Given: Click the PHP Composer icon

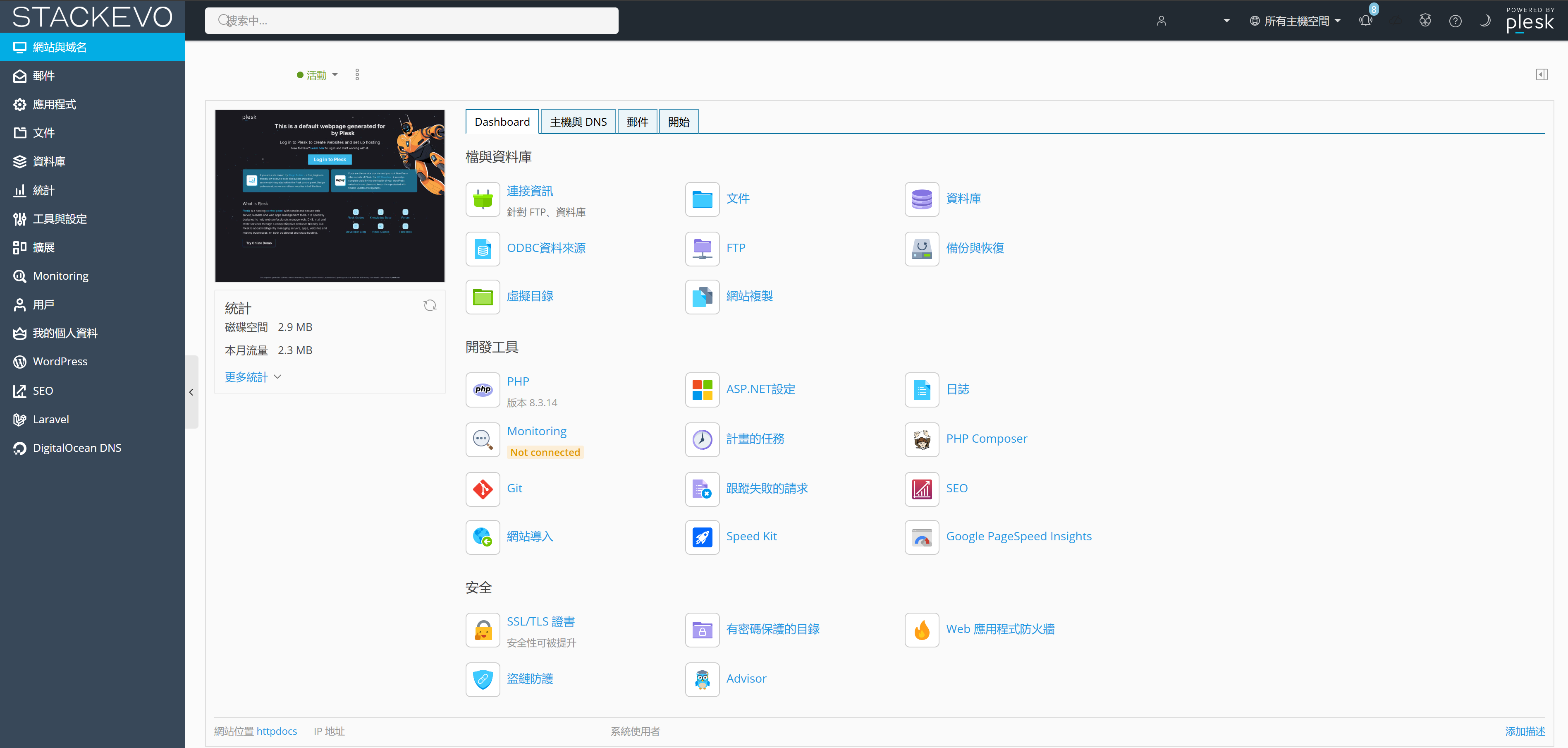Looking at the screenshot, I should pos(922,439).
